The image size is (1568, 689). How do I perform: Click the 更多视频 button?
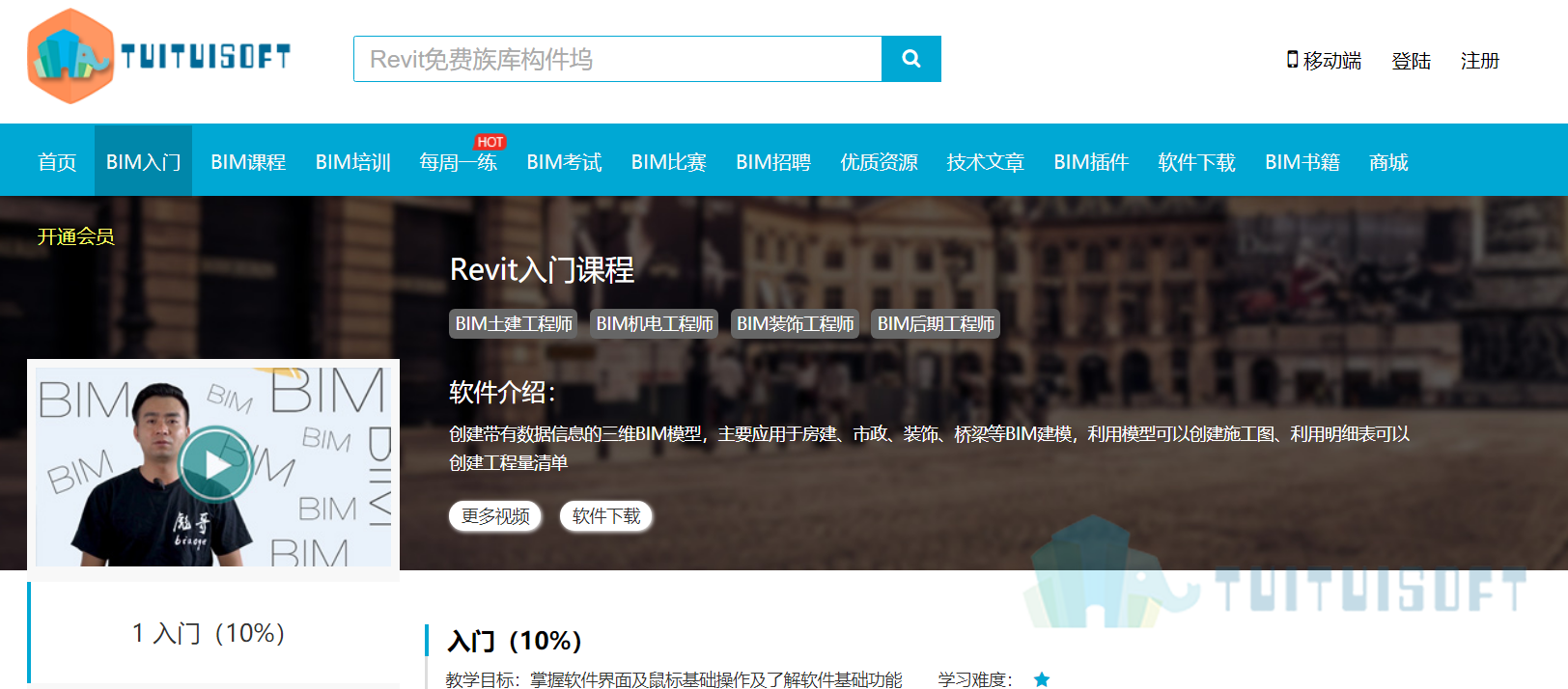[x=495, y=516]
